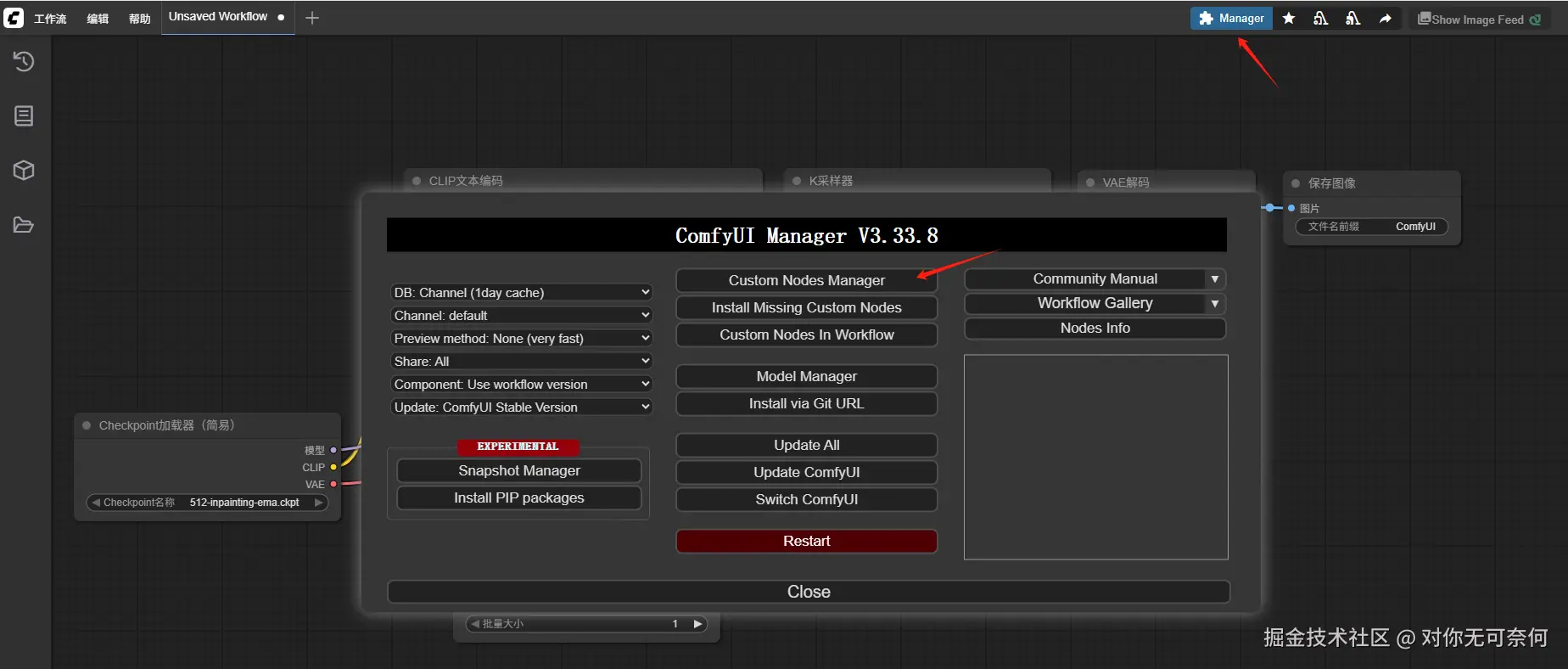Open the DB Channel cache dropdown
The width and height of the screenshot is (1568, 669).
click(x=521, y=292)
